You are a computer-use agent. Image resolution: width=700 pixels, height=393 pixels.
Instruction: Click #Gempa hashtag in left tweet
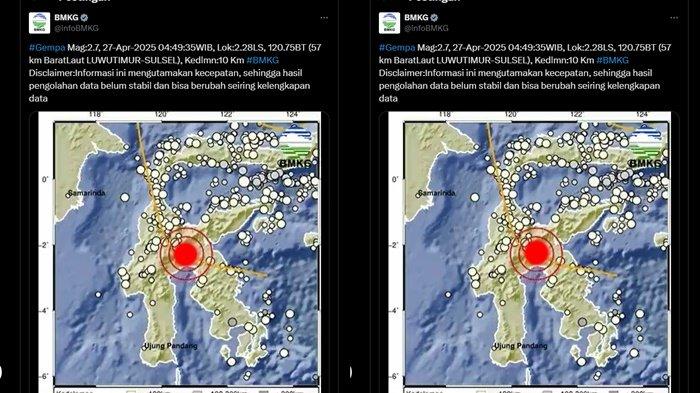47,47
